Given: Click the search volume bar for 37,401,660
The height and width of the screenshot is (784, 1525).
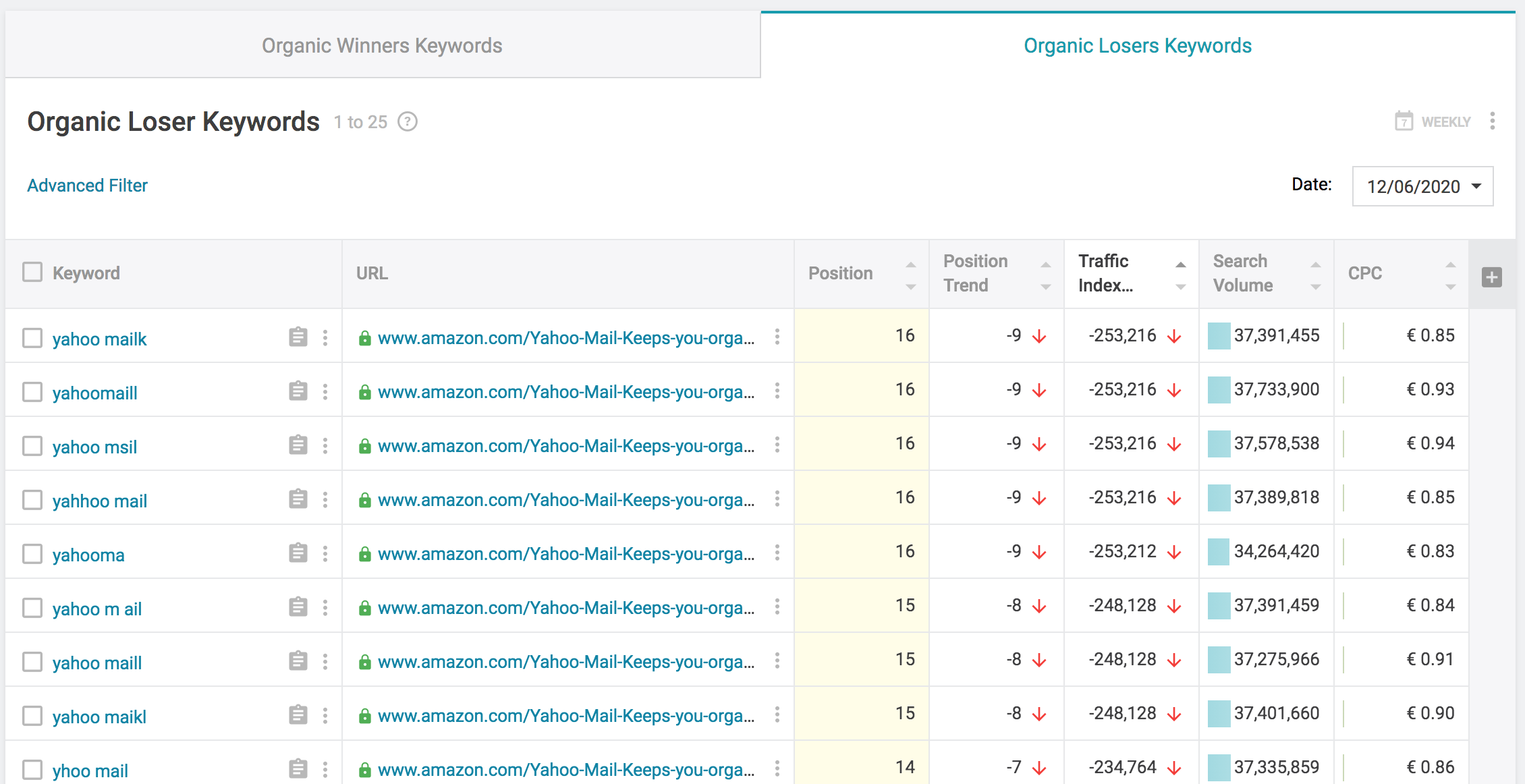Looking at the screenshot, I should pos(1219,714).
